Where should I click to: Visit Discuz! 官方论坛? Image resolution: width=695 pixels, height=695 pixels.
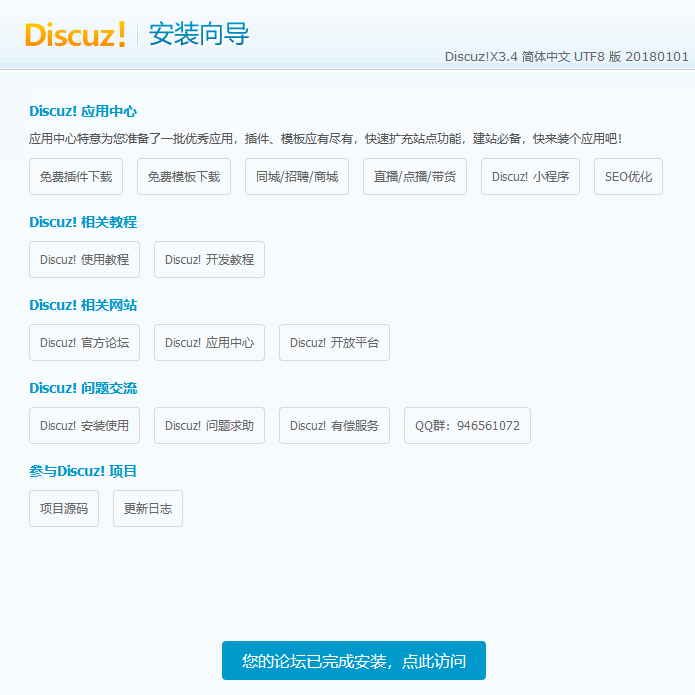pyautogui.click(x=85, y=342)
